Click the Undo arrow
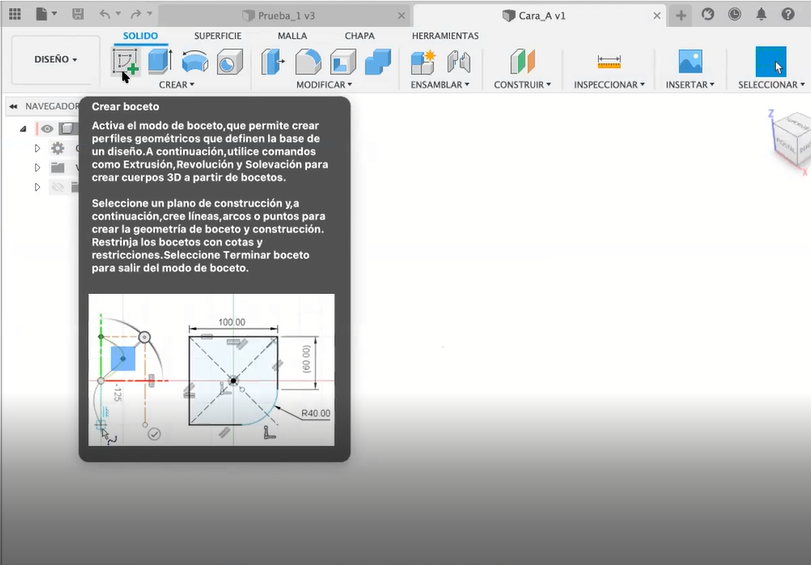The height and width of the screenshot is (565, 811). point(105,14)
